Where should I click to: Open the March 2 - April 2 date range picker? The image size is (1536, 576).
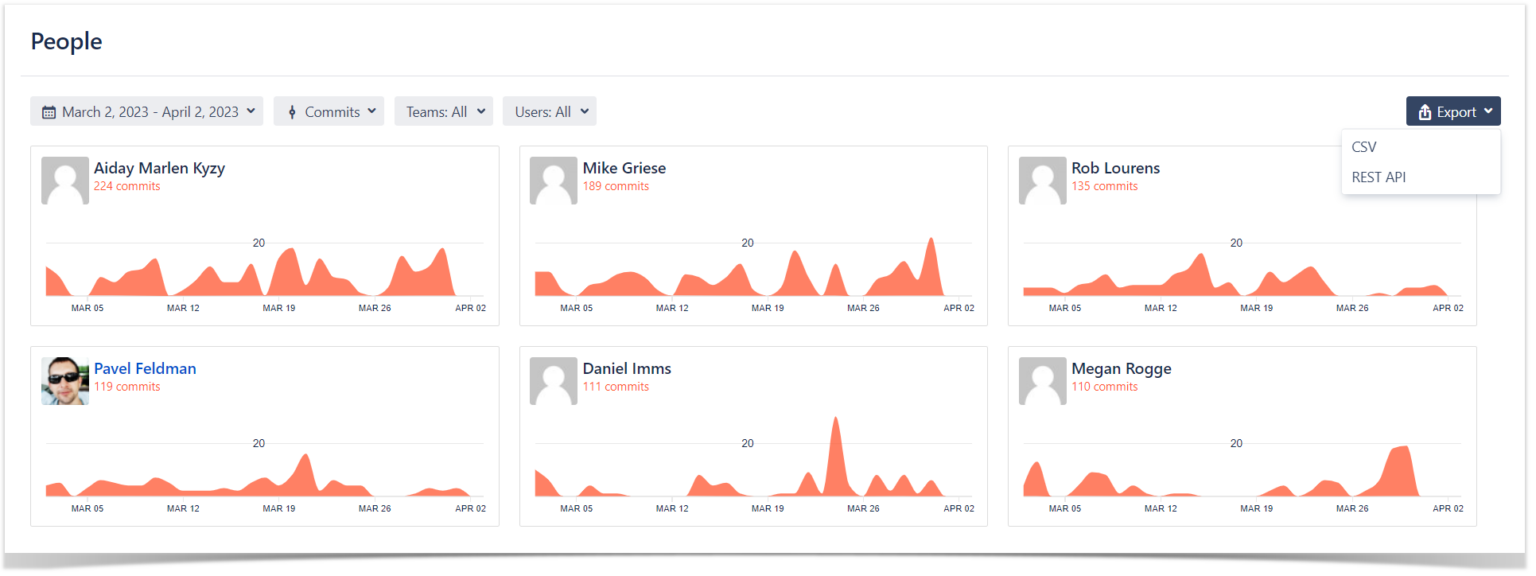coord(146,111)
